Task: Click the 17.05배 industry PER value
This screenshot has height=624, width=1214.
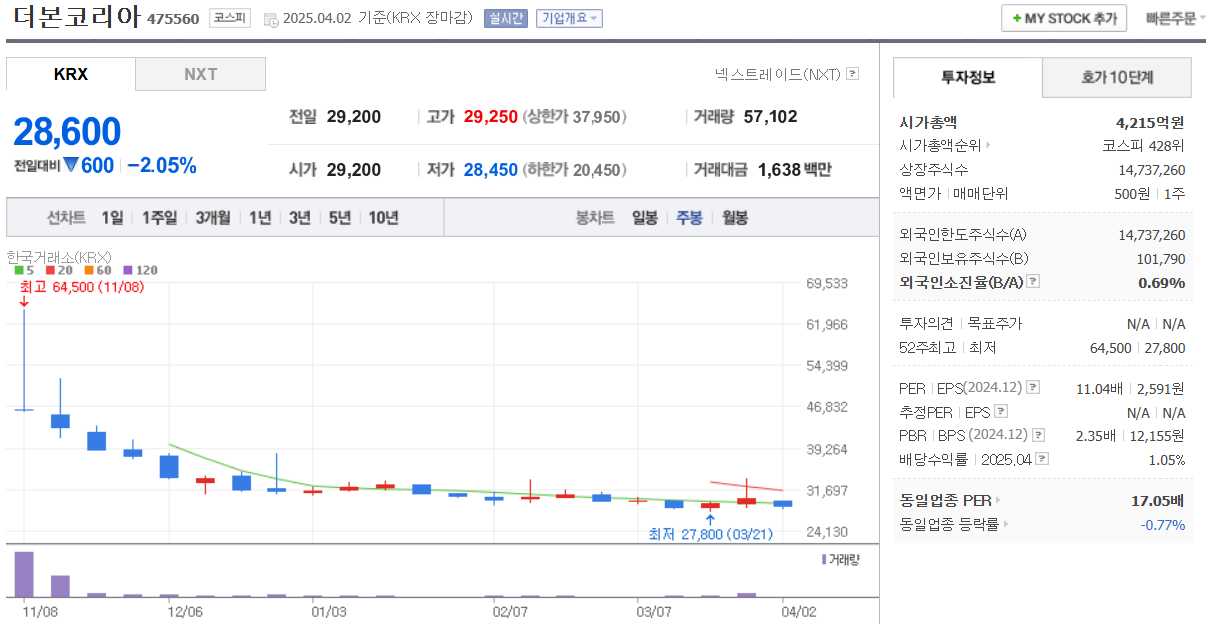Action: pyautogui.click(x=1158, y=500)
